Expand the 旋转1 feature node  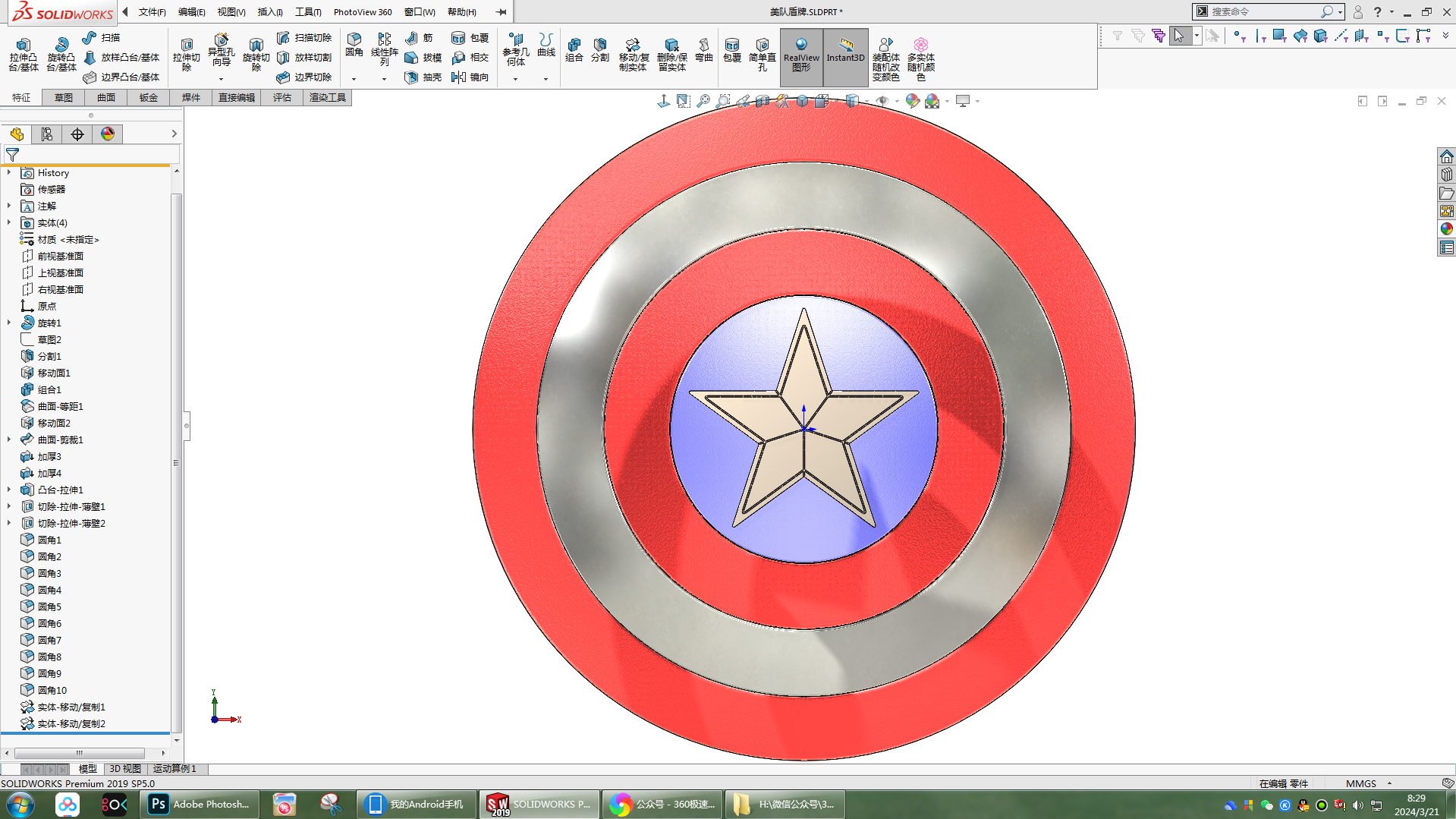click(x=9, y=323)
